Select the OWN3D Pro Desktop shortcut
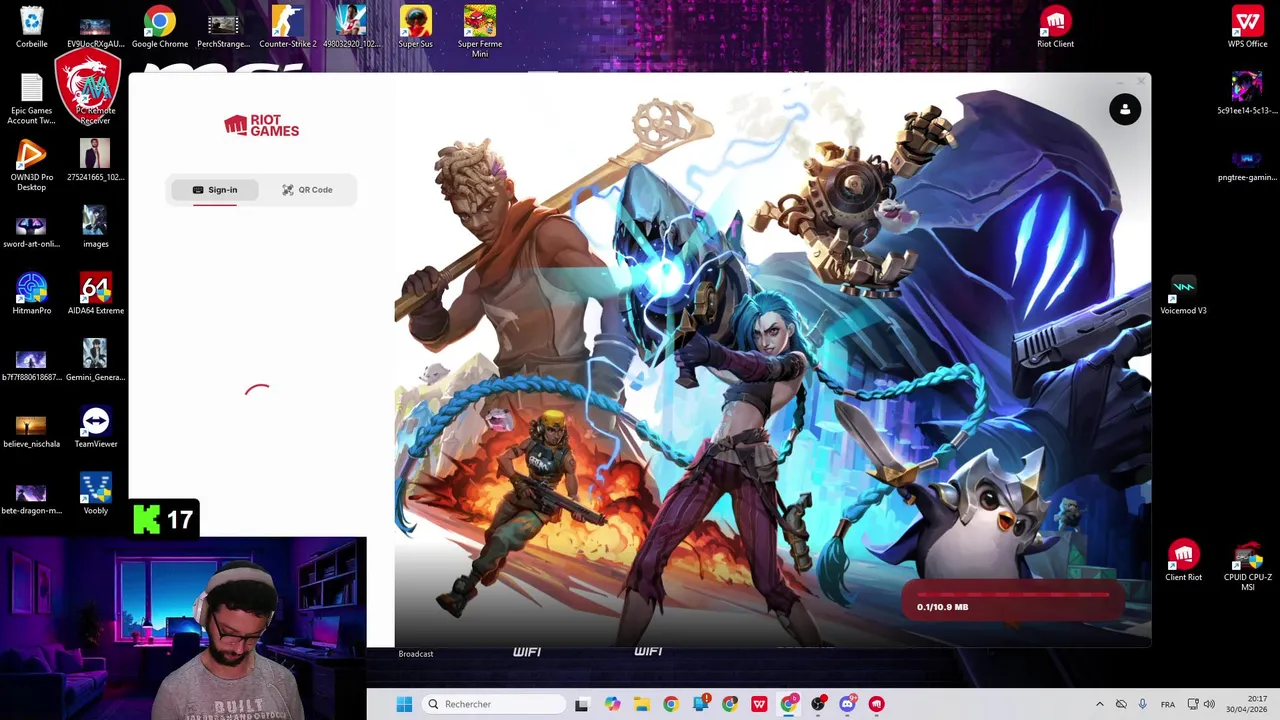The width and height of the screenshot is (1280, 720). 31,166
